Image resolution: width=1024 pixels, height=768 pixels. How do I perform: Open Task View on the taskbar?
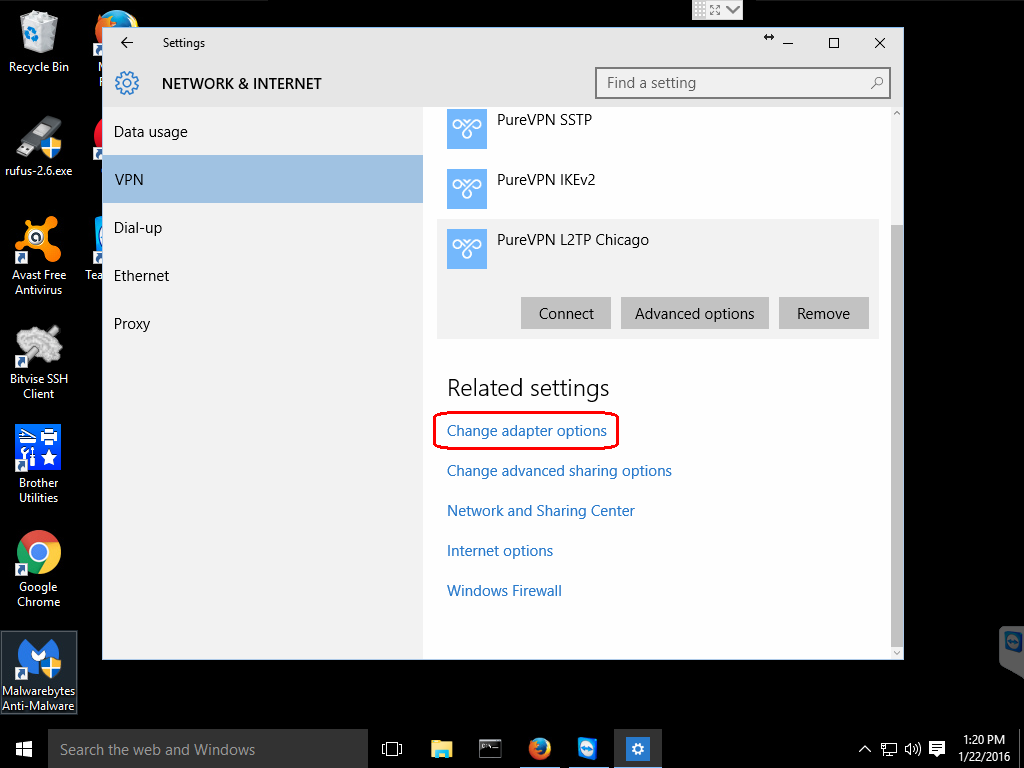tap(392, 748)
